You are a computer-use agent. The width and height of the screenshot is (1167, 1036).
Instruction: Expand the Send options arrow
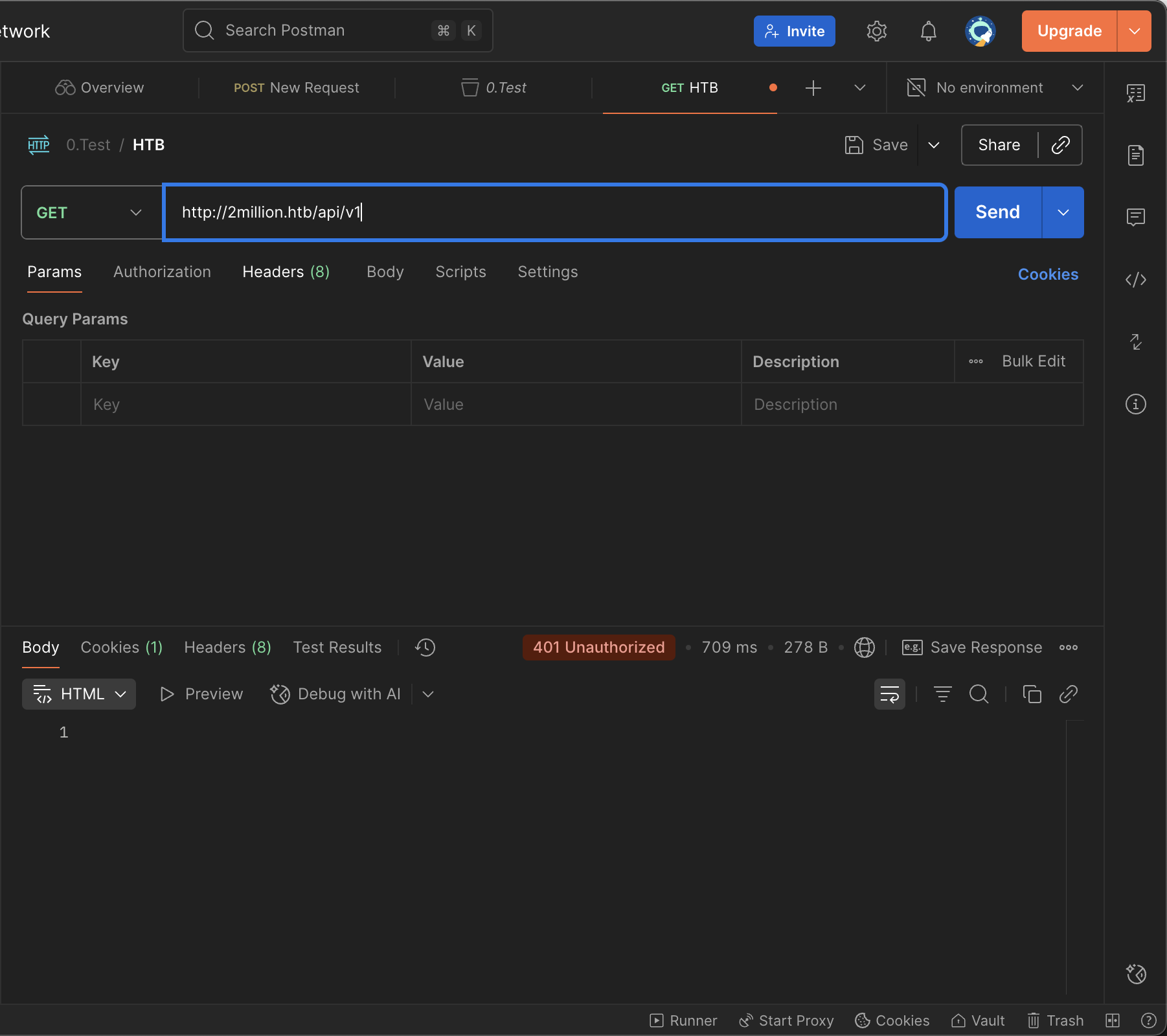[x=1063, y=212]
